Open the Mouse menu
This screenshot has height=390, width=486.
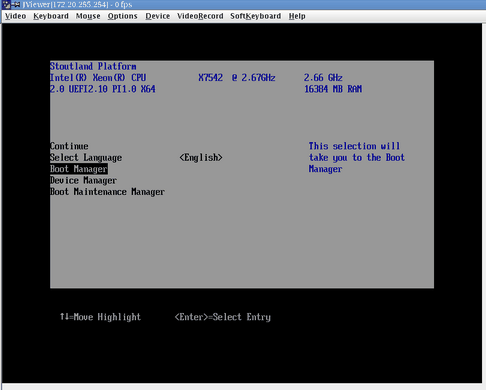pyautogui.click(x=88, y=16)
